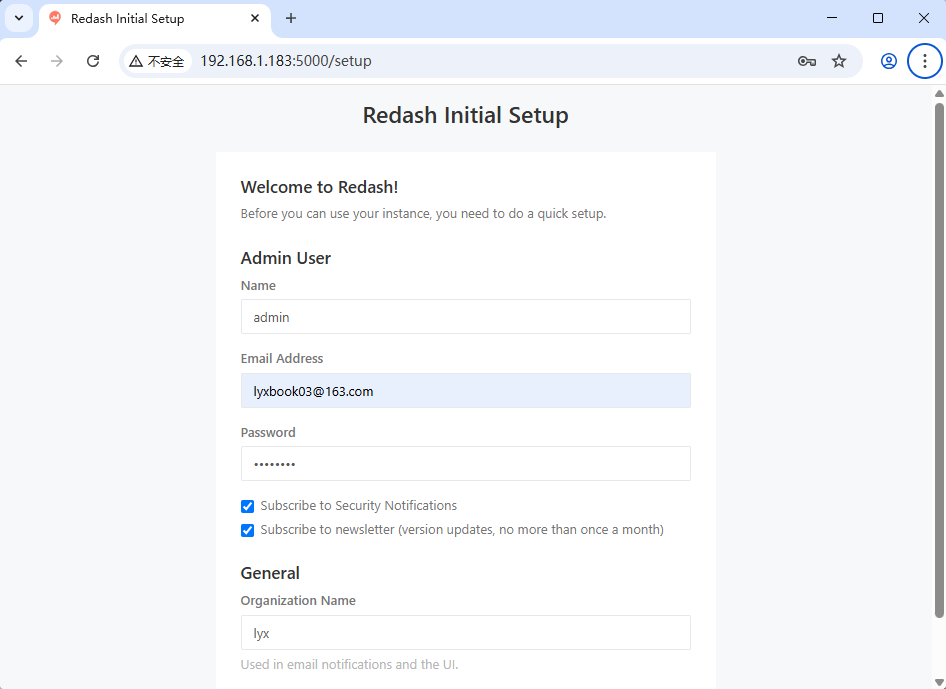The image size is (946, 689).
Task: Focus the Name input field
Action: (x=465, y=317)
